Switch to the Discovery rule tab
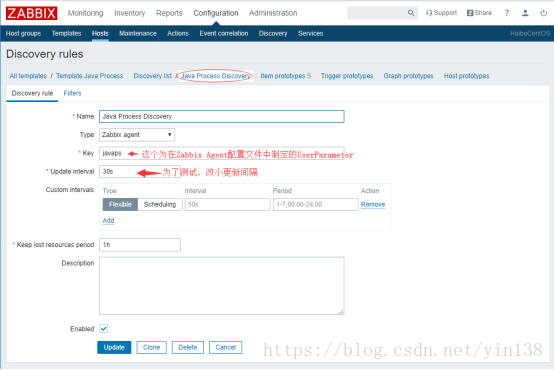 (x=32, y=93)
